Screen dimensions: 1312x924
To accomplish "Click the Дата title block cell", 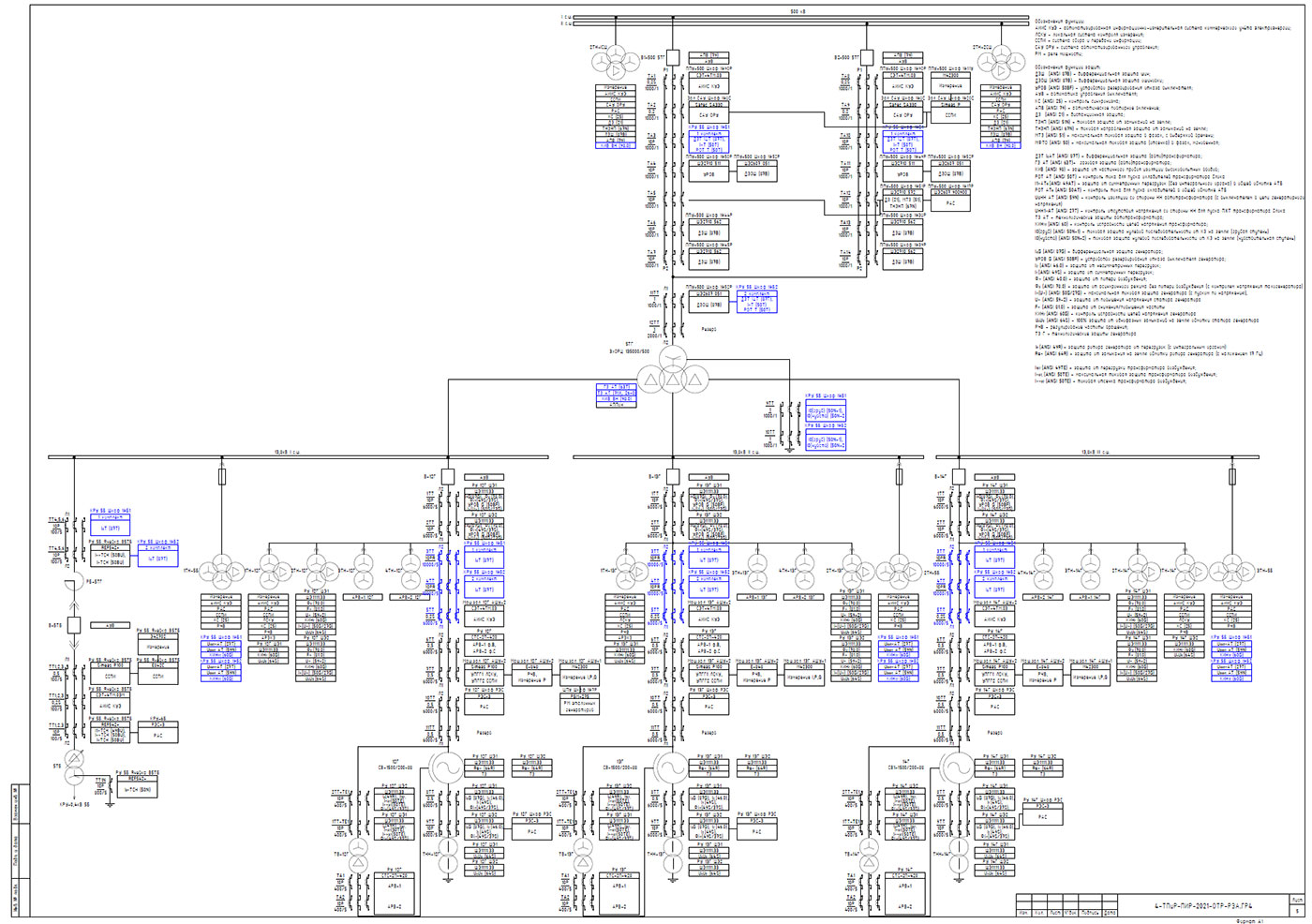I will [1111, 913].
